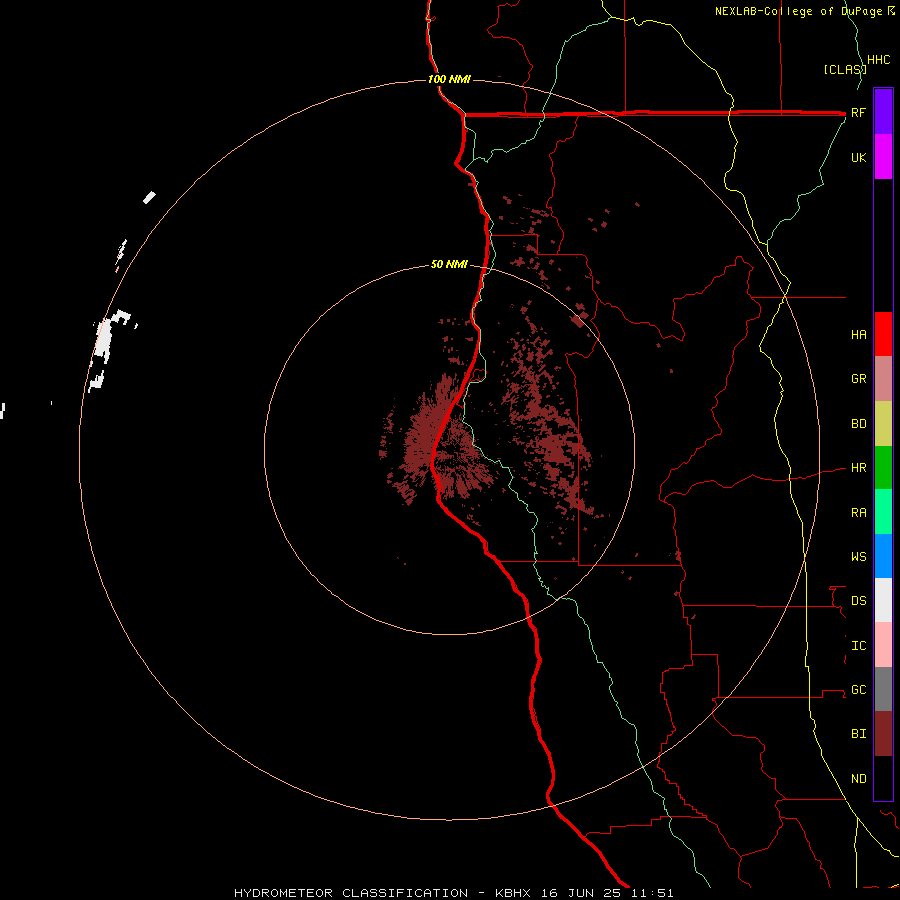Select the yellow BD big drops swatch
The width and height of the screenshot is (900, 900).
(x=883, y=424)
